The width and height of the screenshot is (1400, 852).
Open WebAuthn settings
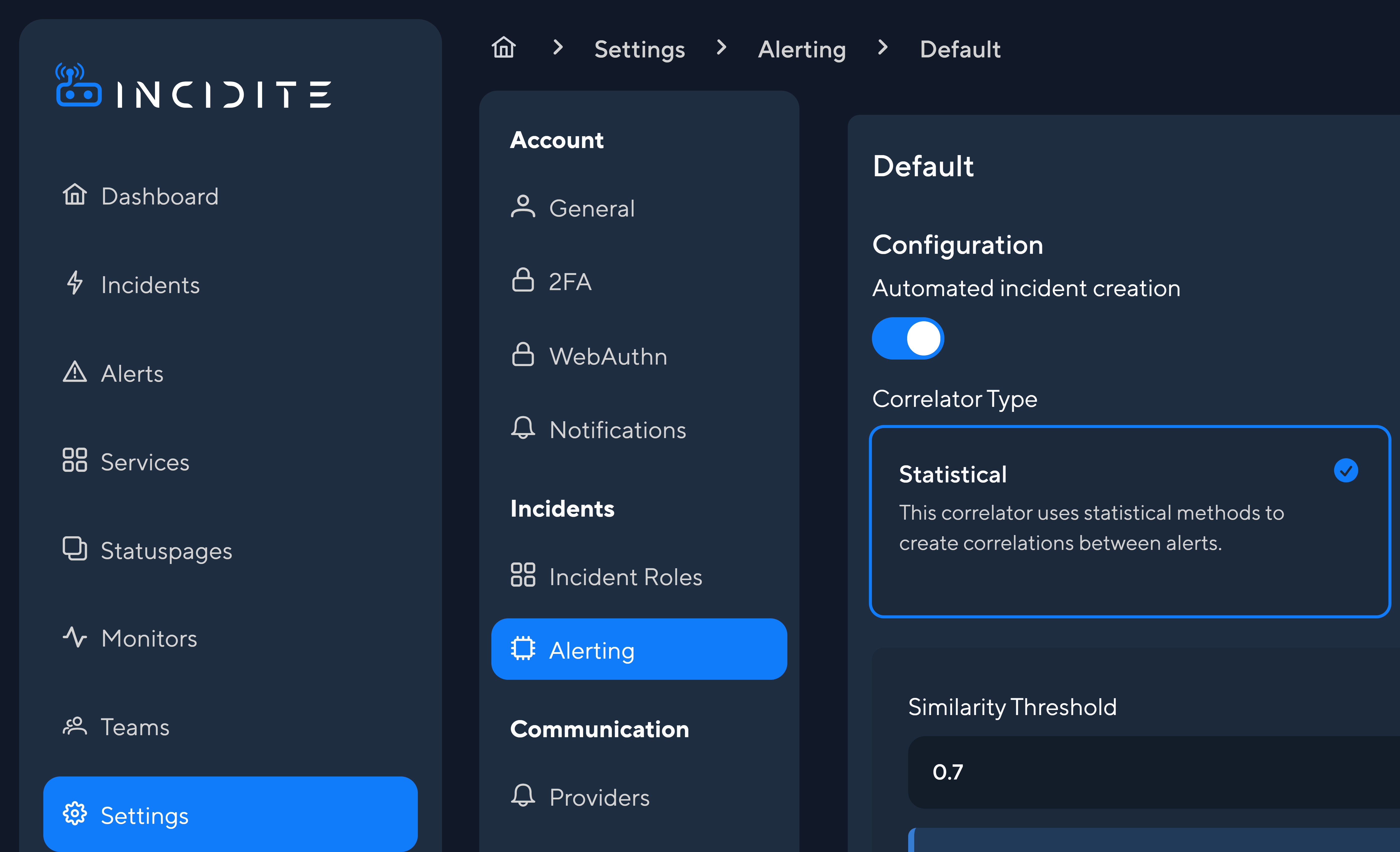click(639, 356)
